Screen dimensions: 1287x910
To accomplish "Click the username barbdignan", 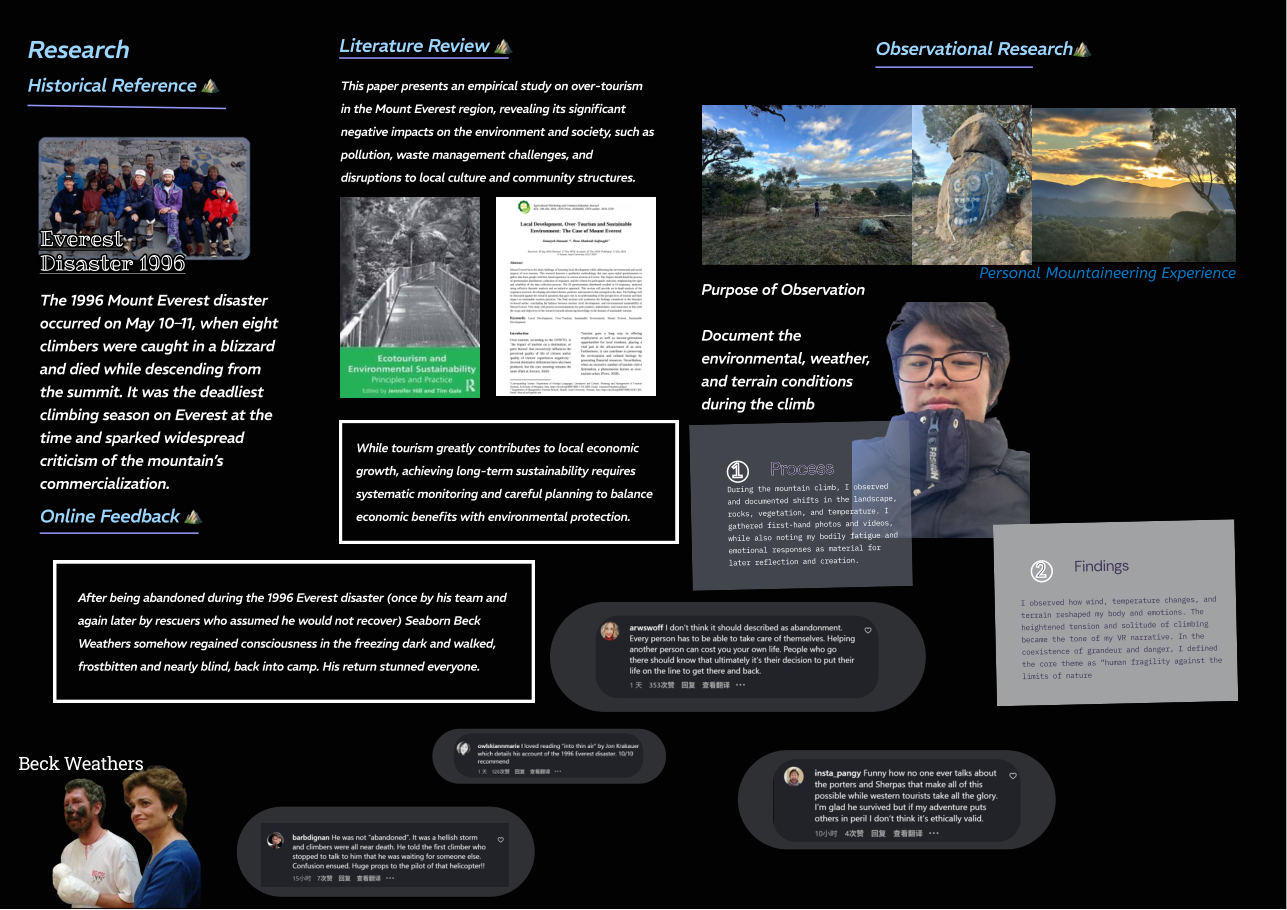I will [310, 836].
